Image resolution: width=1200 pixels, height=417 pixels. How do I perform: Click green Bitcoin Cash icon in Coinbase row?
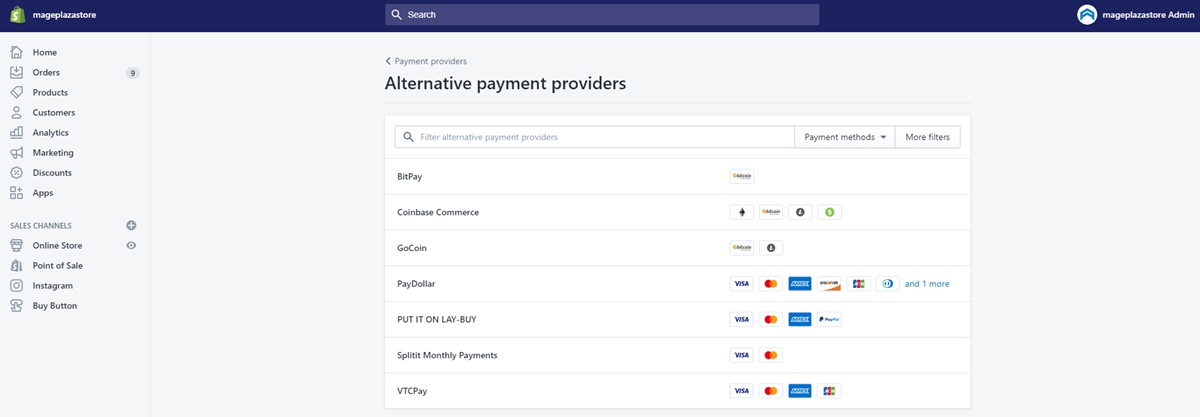[x=829, y=212]
